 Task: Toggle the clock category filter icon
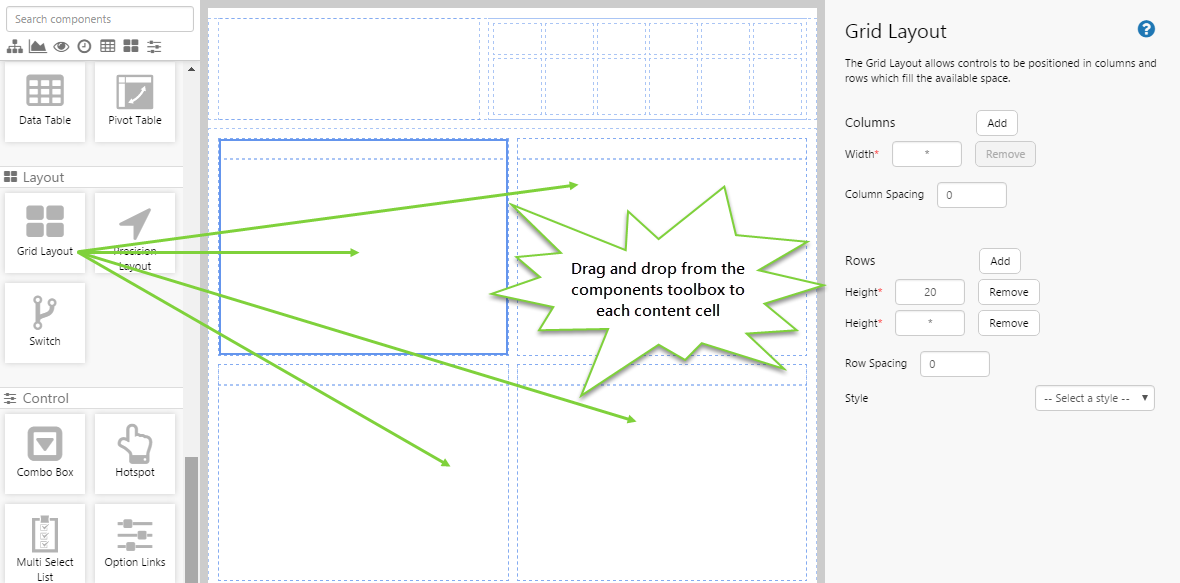coord(84,46)
